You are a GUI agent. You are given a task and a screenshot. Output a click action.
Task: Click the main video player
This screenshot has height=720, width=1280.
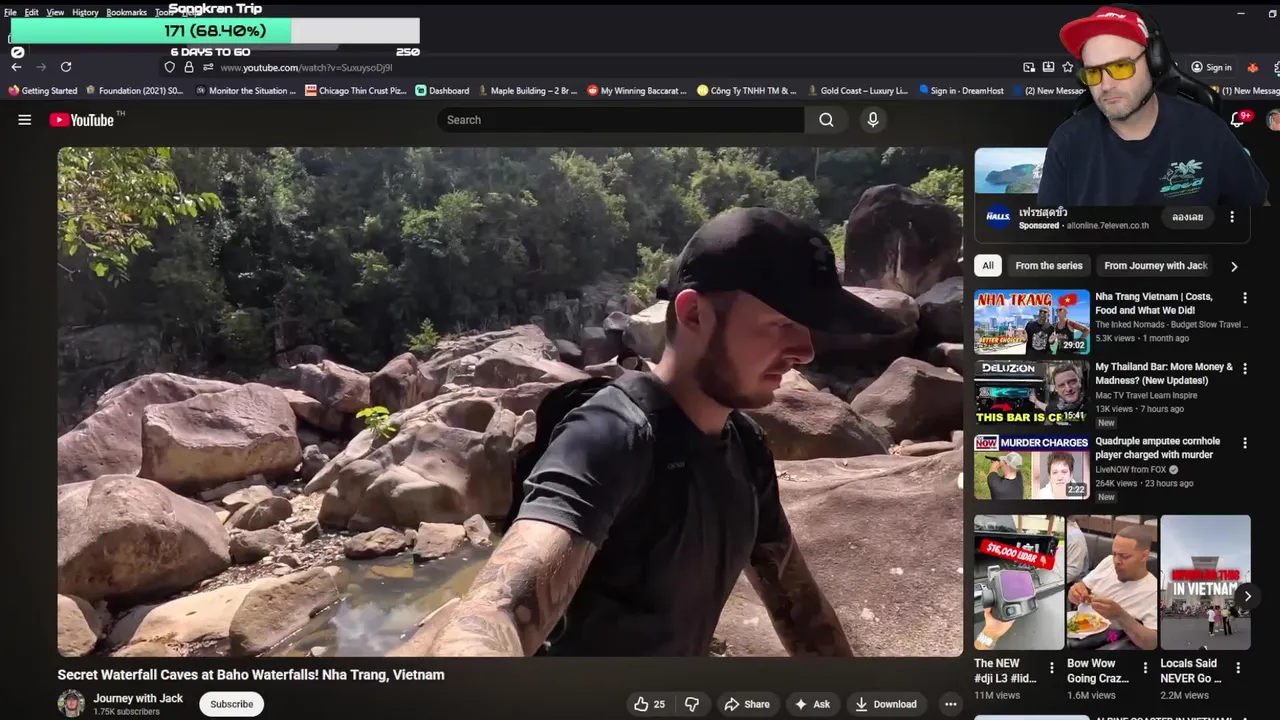point(510,402)
